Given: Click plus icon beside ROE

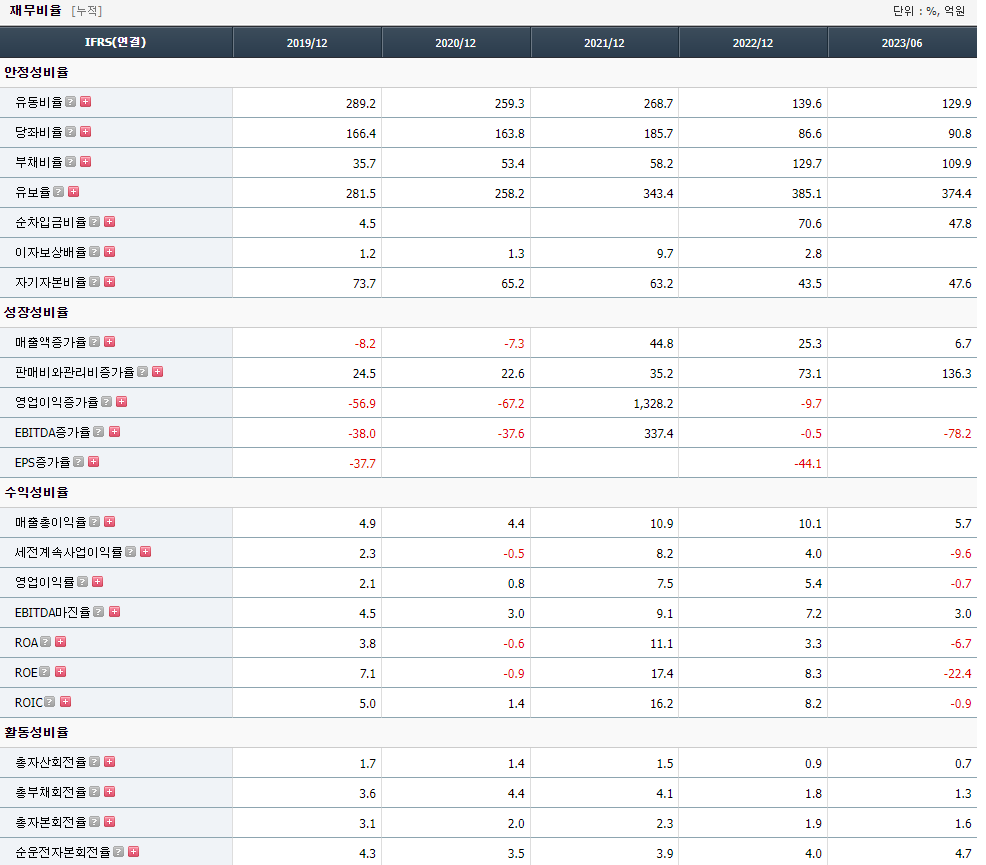Looking at the screenshot, I should pyautogui.click(x=60, y=672).
